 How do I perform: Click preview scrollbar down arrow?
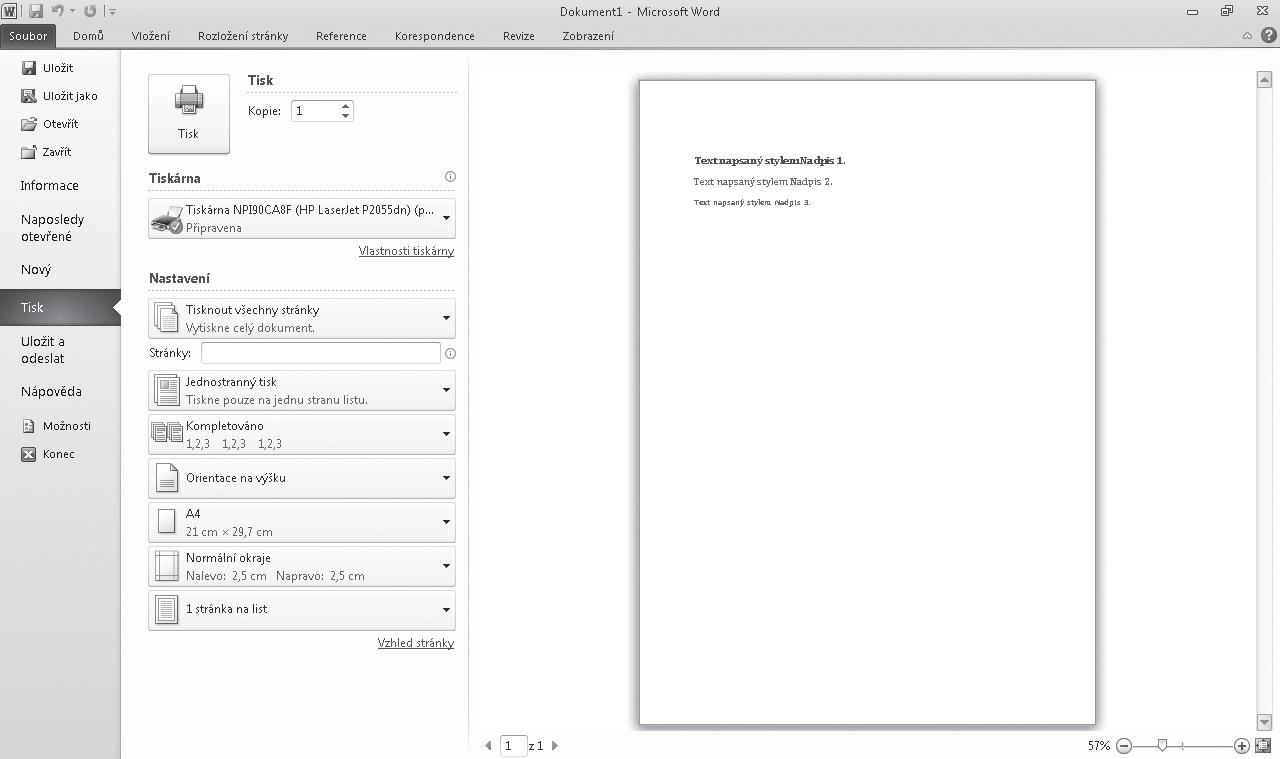[1264, 722]
